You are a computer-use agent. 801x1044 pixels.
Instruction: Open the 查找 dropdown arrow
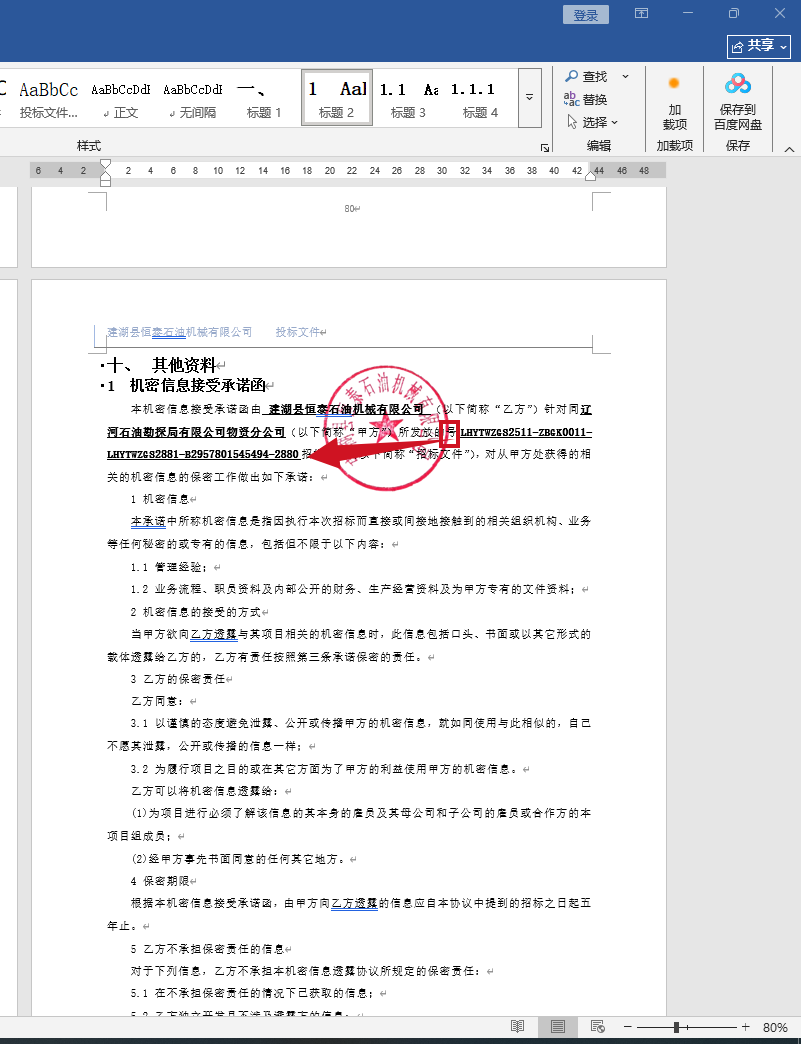(x=625, y=77)
